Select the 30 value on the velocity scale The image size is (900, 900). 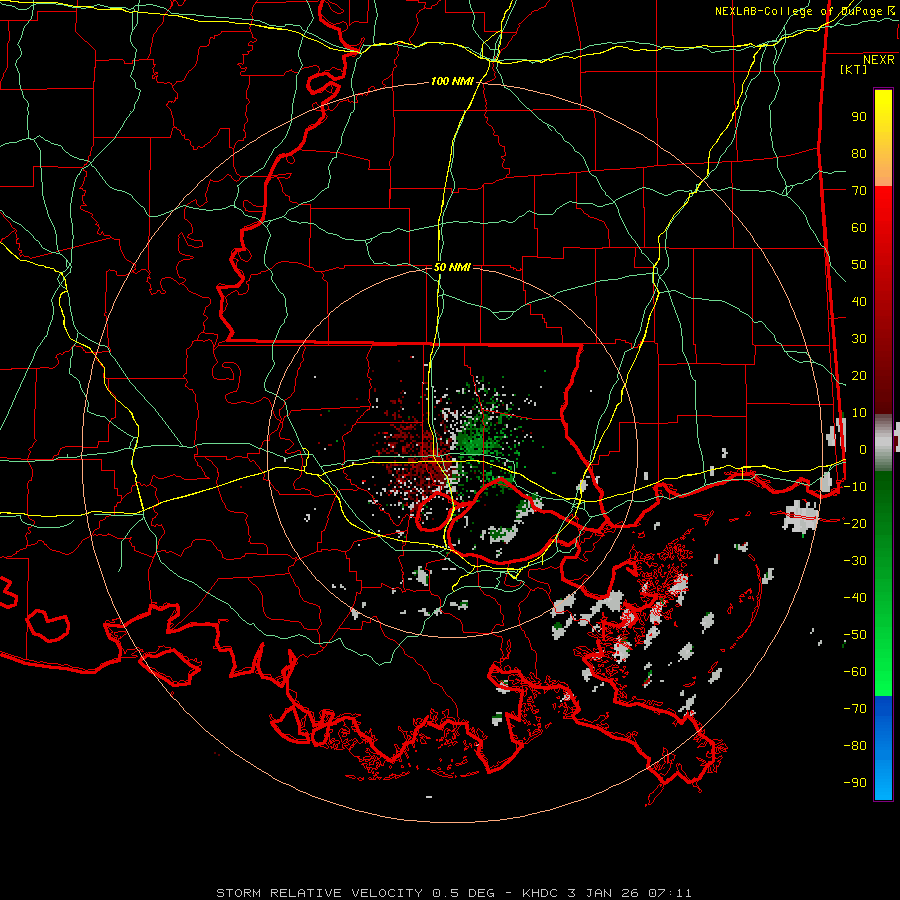859,339
